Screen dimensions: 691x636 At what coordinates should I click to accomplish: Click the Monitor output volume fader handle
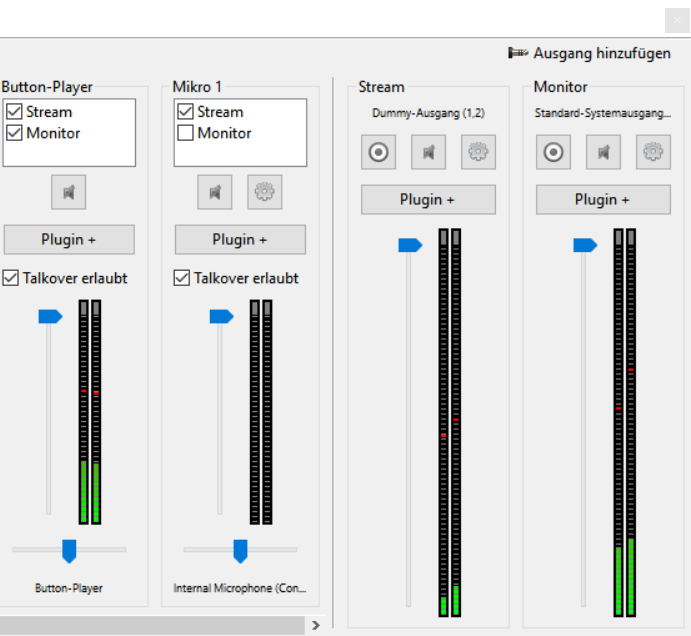tap(584, 245)
